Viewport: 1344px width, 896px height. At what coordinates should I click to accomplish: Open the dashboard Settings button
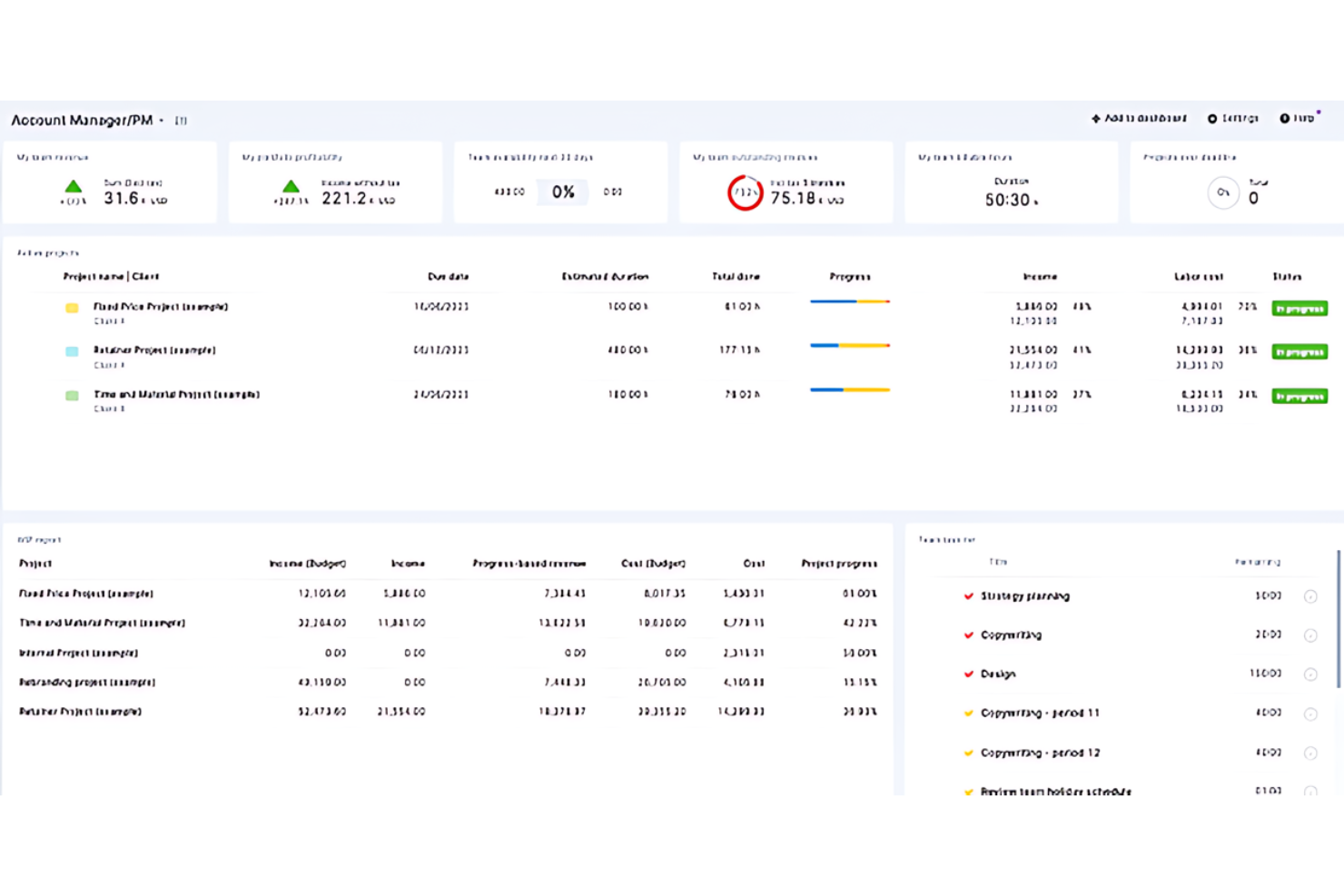click(x=1232, y=118)
